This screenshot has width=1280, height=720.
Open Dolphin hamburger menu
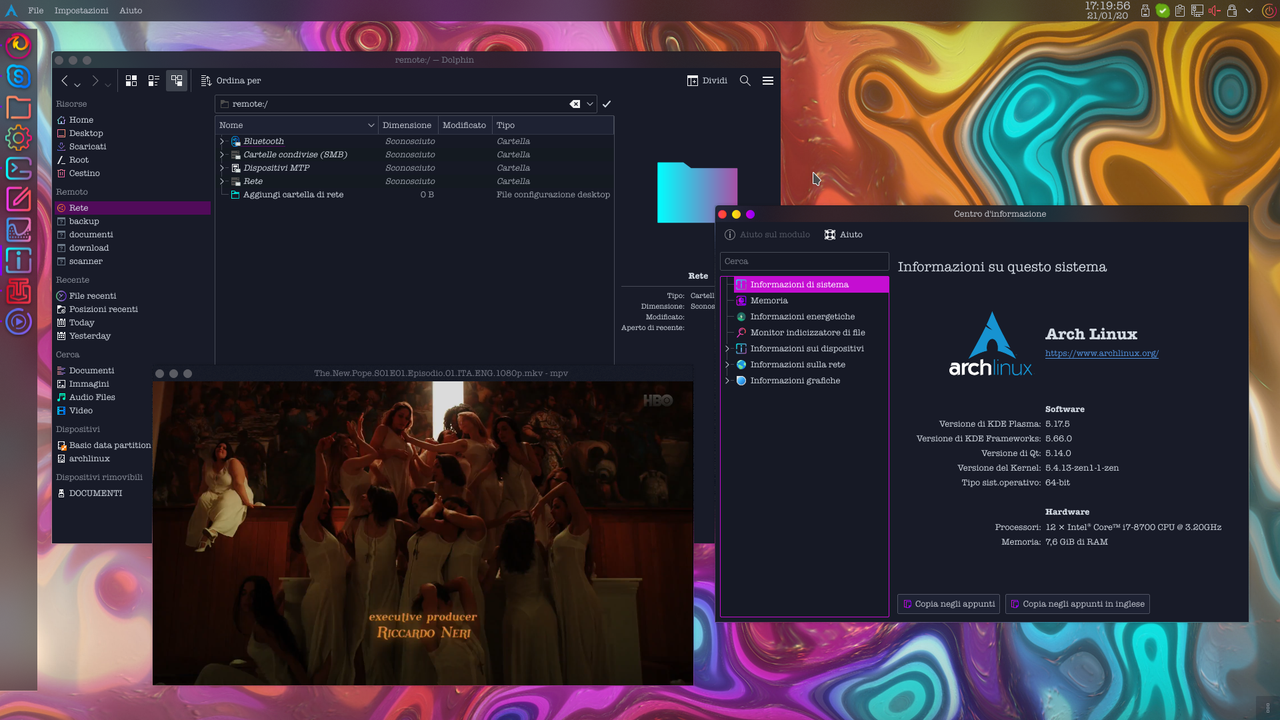768,81
